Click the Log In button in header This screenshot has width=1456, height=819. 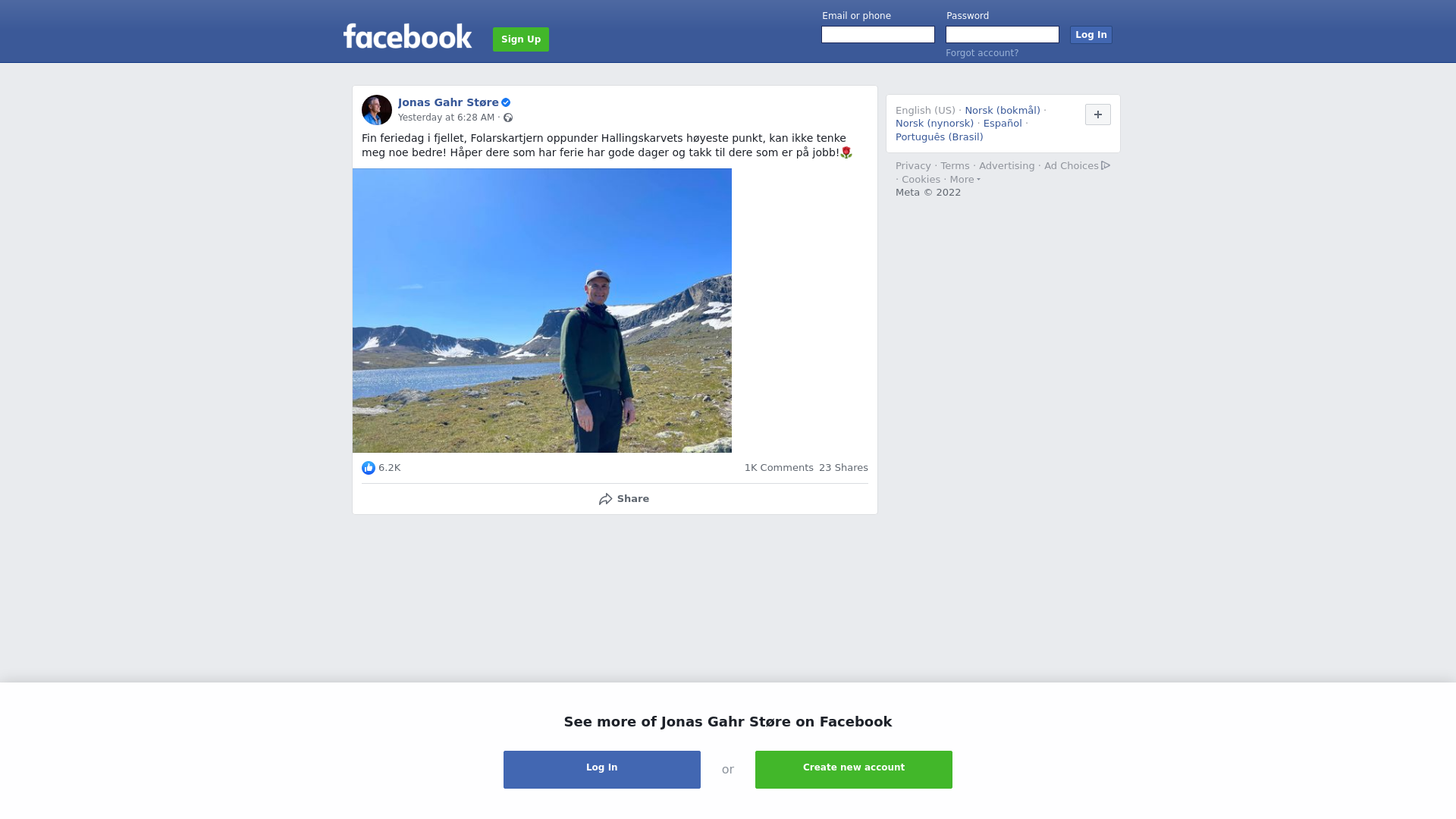(1091, 35)
